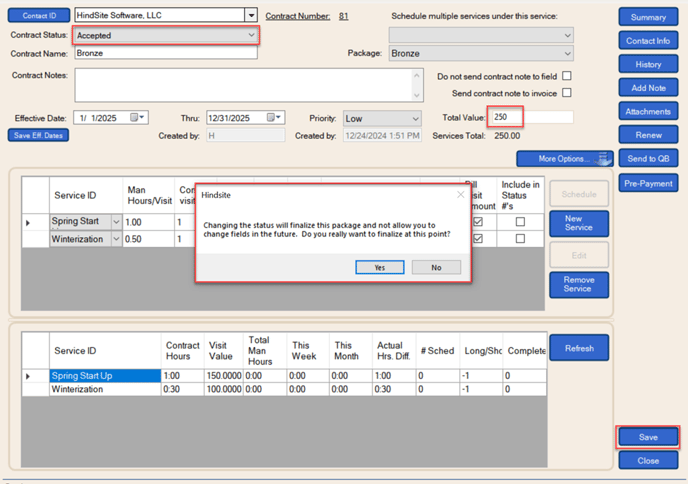Click inside the Contract Notes text area

point(243,85)
